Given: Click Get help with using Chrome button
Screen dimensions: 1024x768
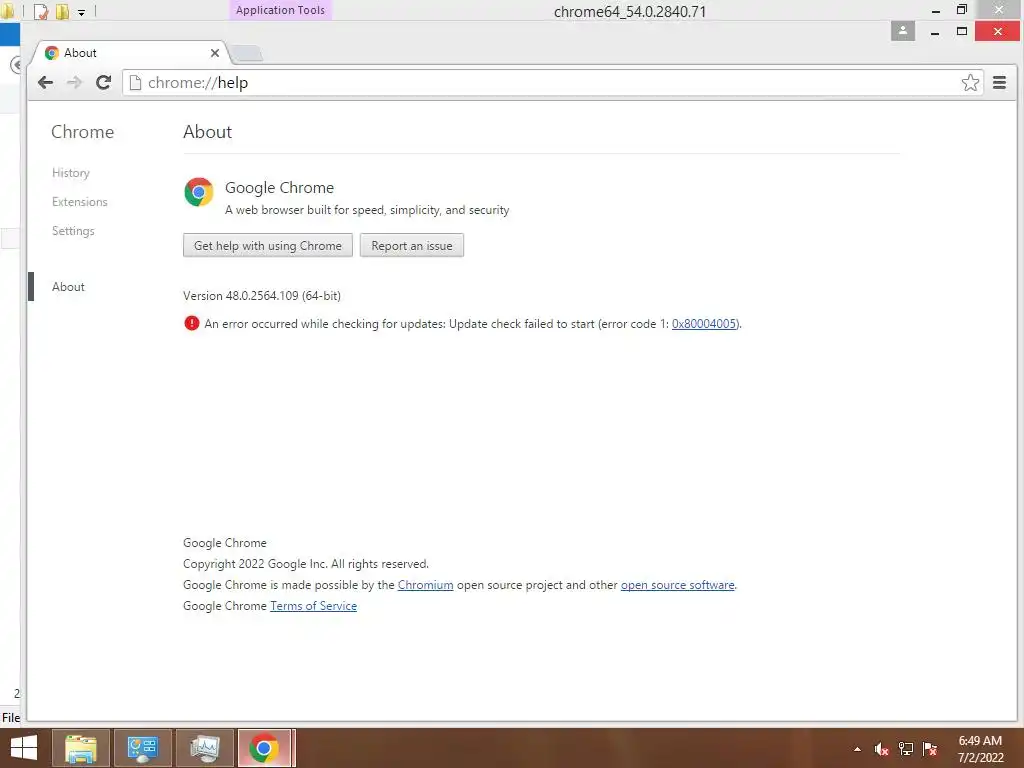Looking at the screenshot, I should [x=268, y=246].
